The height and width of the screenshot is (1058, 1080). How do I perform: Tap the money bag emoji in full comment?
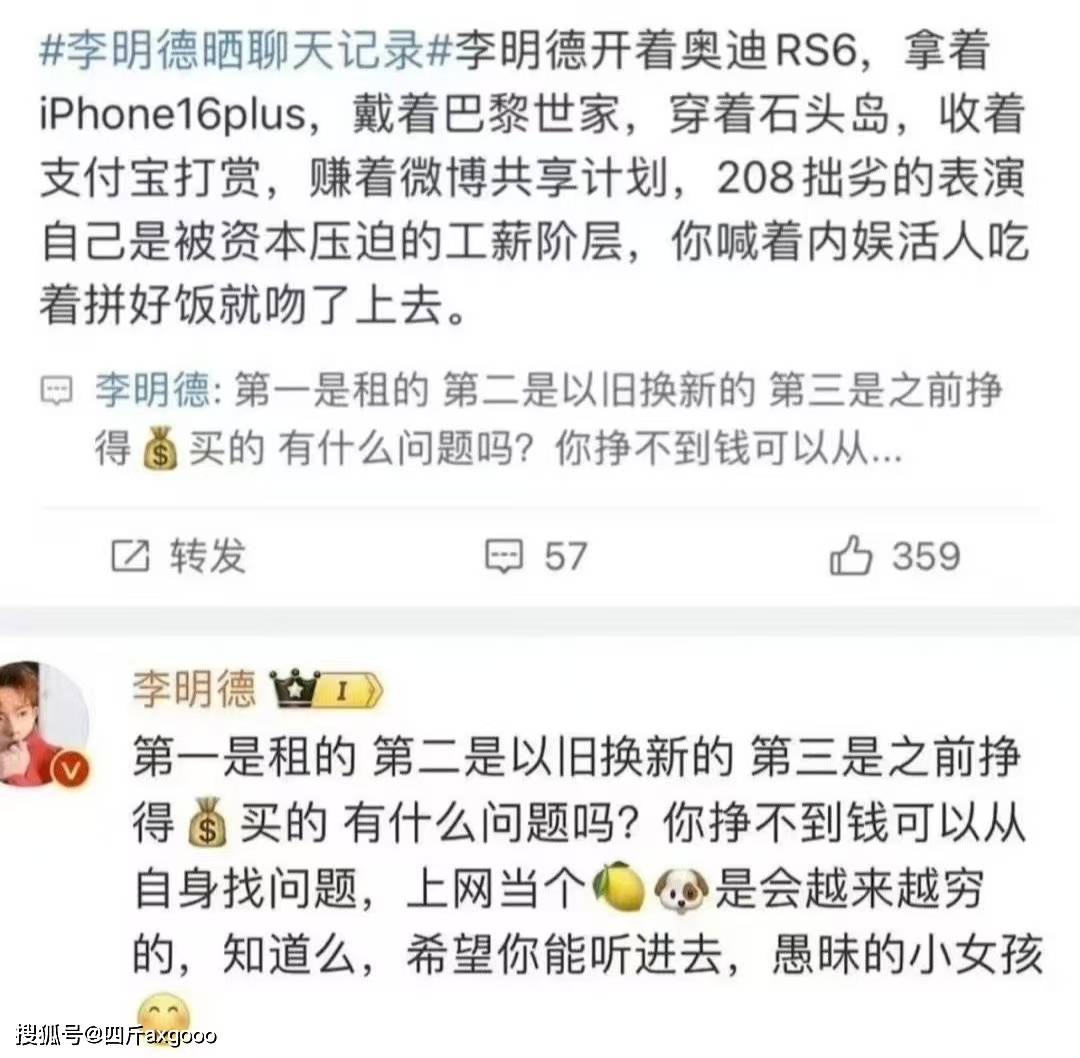click(x=207, y=822)
